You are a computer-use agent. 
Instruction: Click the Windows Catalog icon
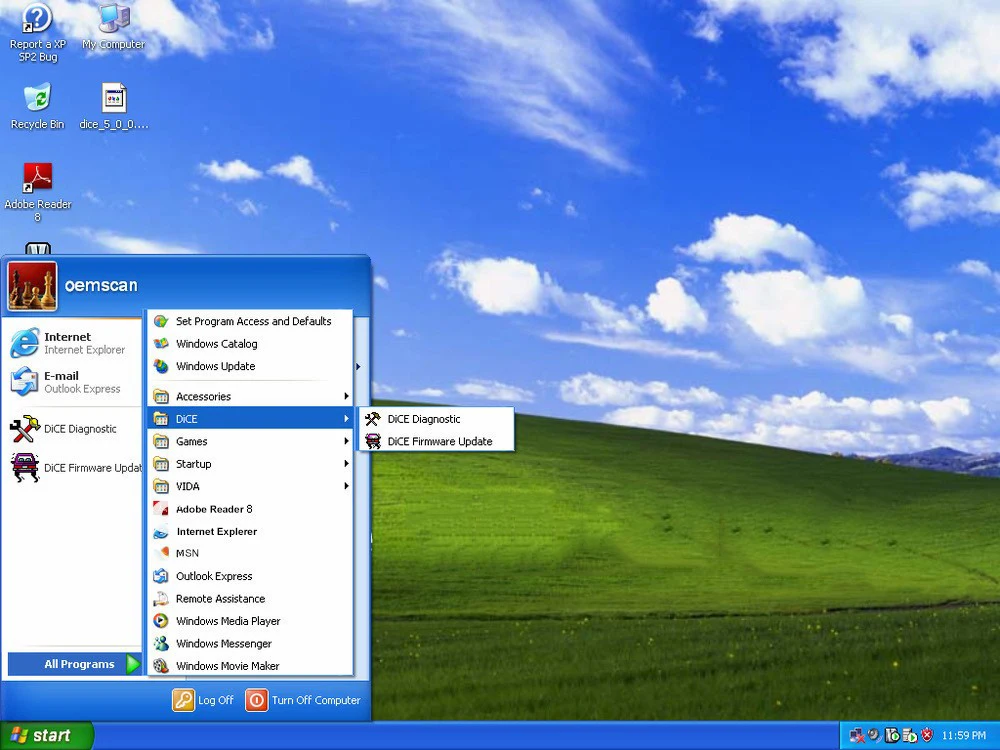161,344
